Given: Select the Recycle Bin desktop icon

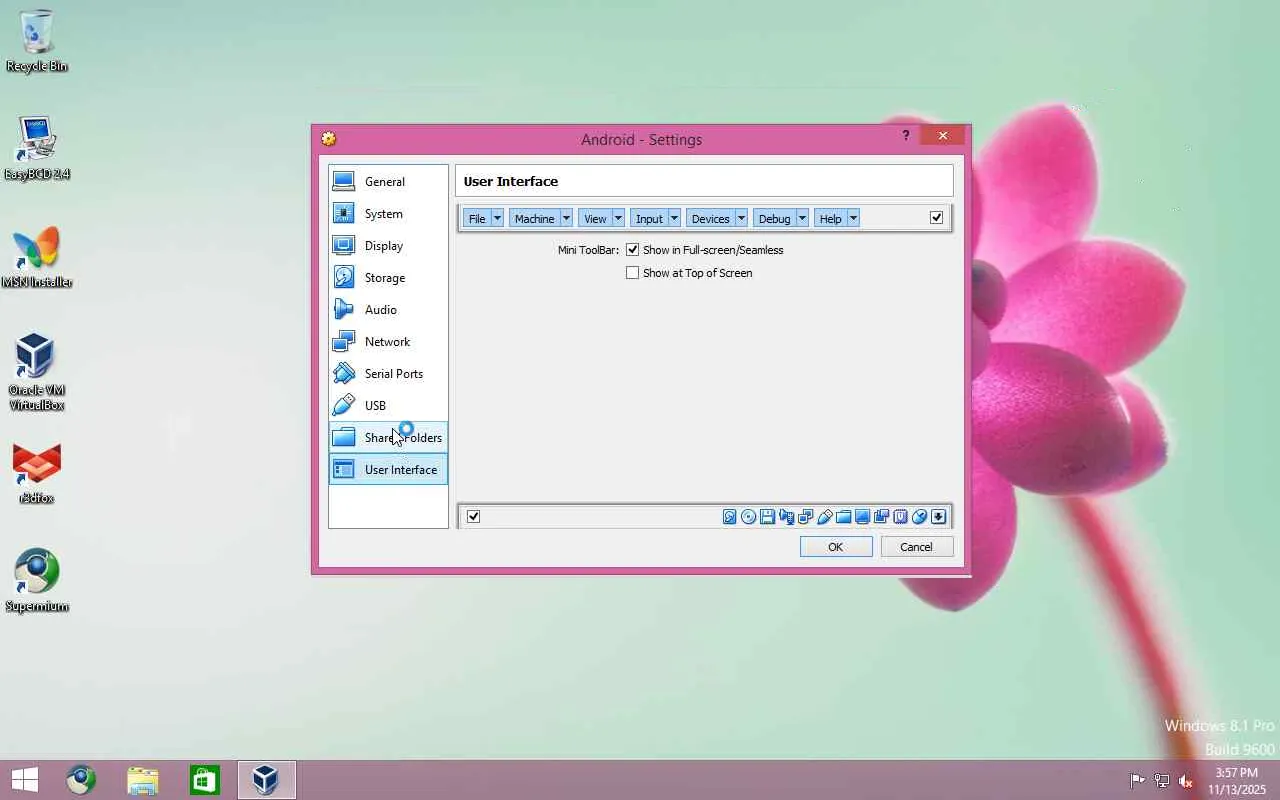Looking at the screenshot, I should [x=37, y=41].
